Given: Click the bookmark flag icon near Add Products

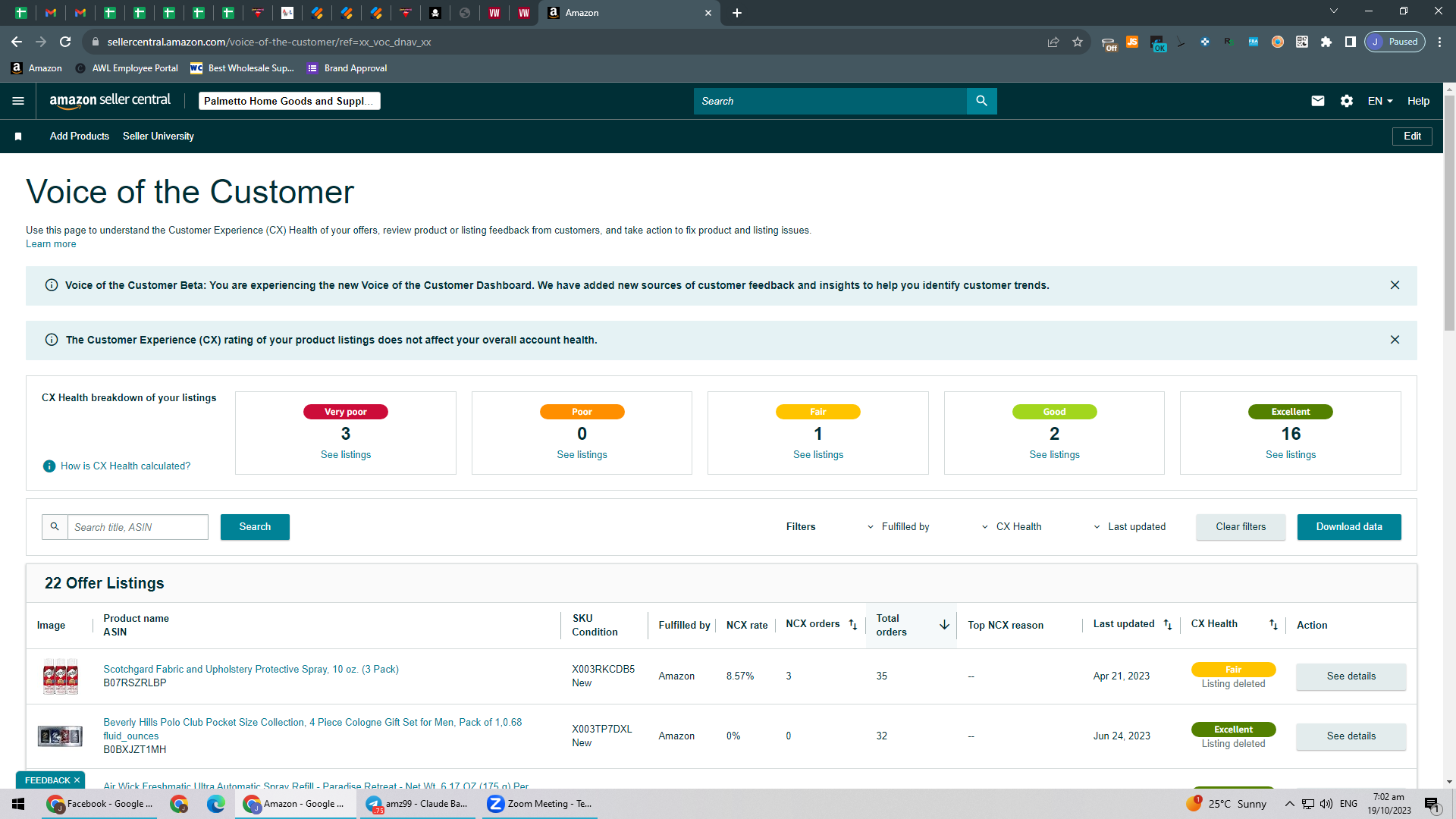Looking at the screenshot, I should click(18, 136).
